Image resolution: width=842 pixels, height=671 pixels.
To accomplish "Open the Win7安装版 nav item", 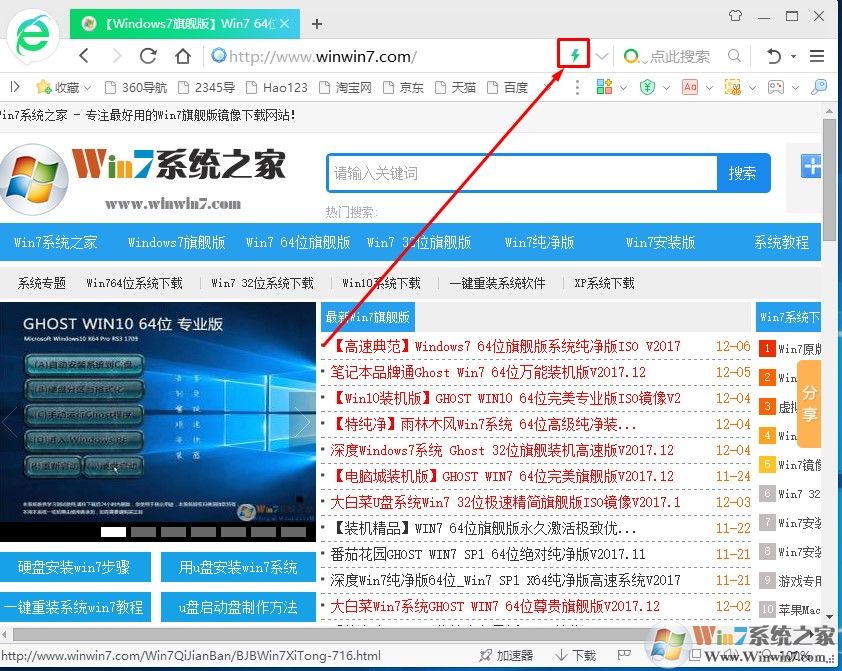I will tap(660, 243).
